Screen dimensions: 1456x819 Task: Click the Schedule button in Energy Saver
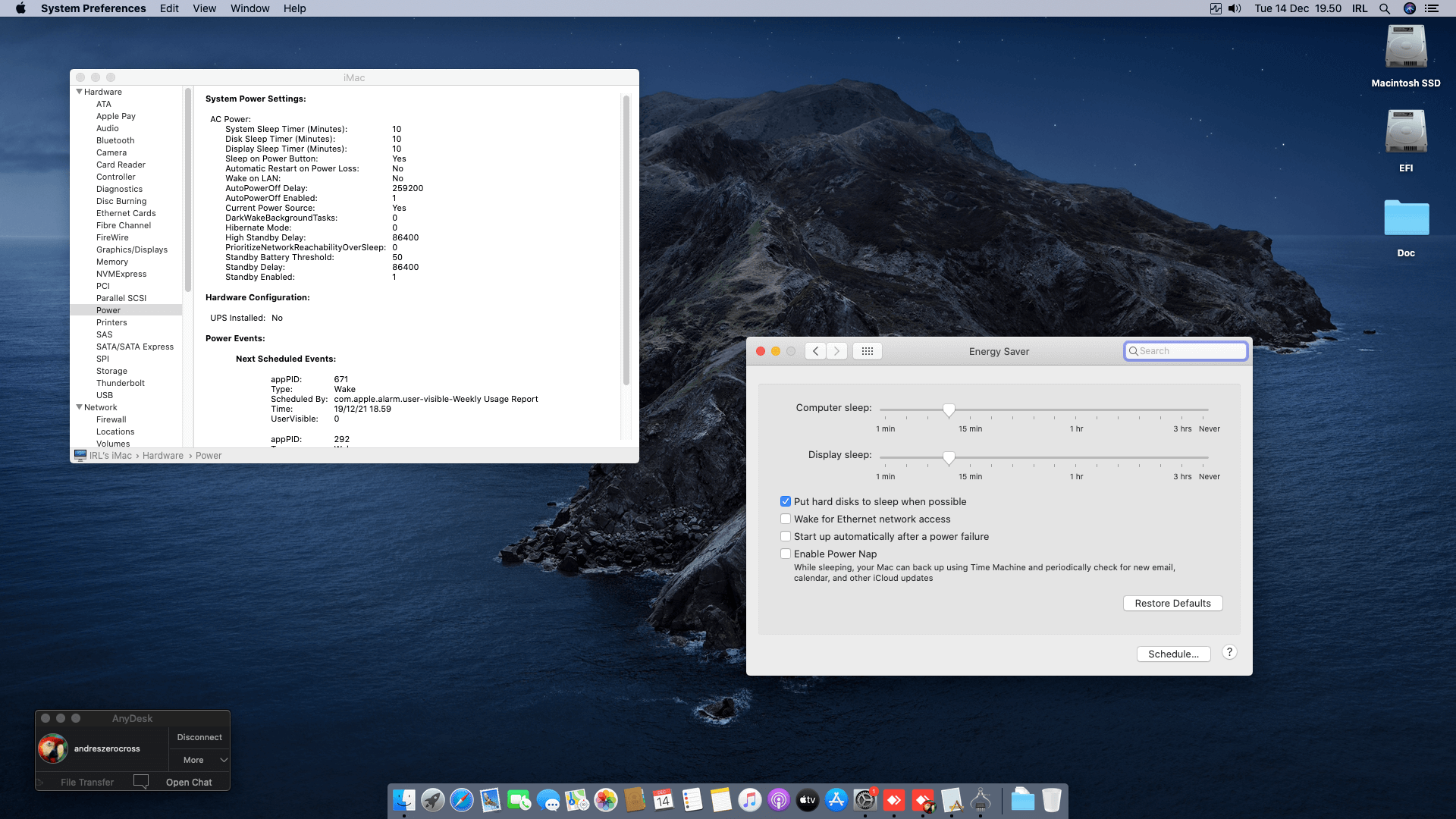[1173, 653]
